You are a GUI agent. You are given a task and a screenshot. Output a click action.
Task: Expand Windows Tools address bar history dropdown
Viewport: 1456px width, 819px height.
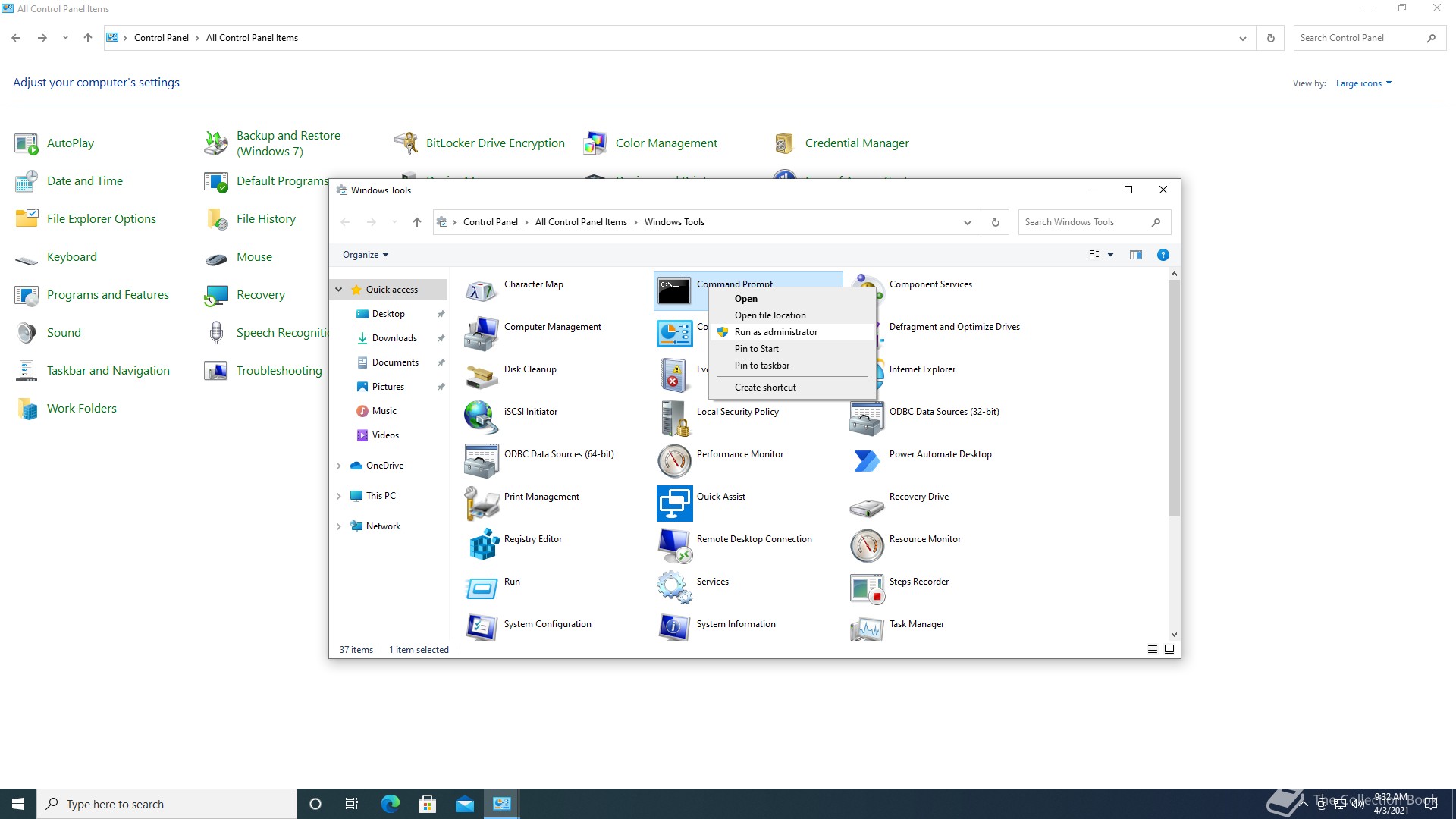pyautogui.click(x=967, y=222)
